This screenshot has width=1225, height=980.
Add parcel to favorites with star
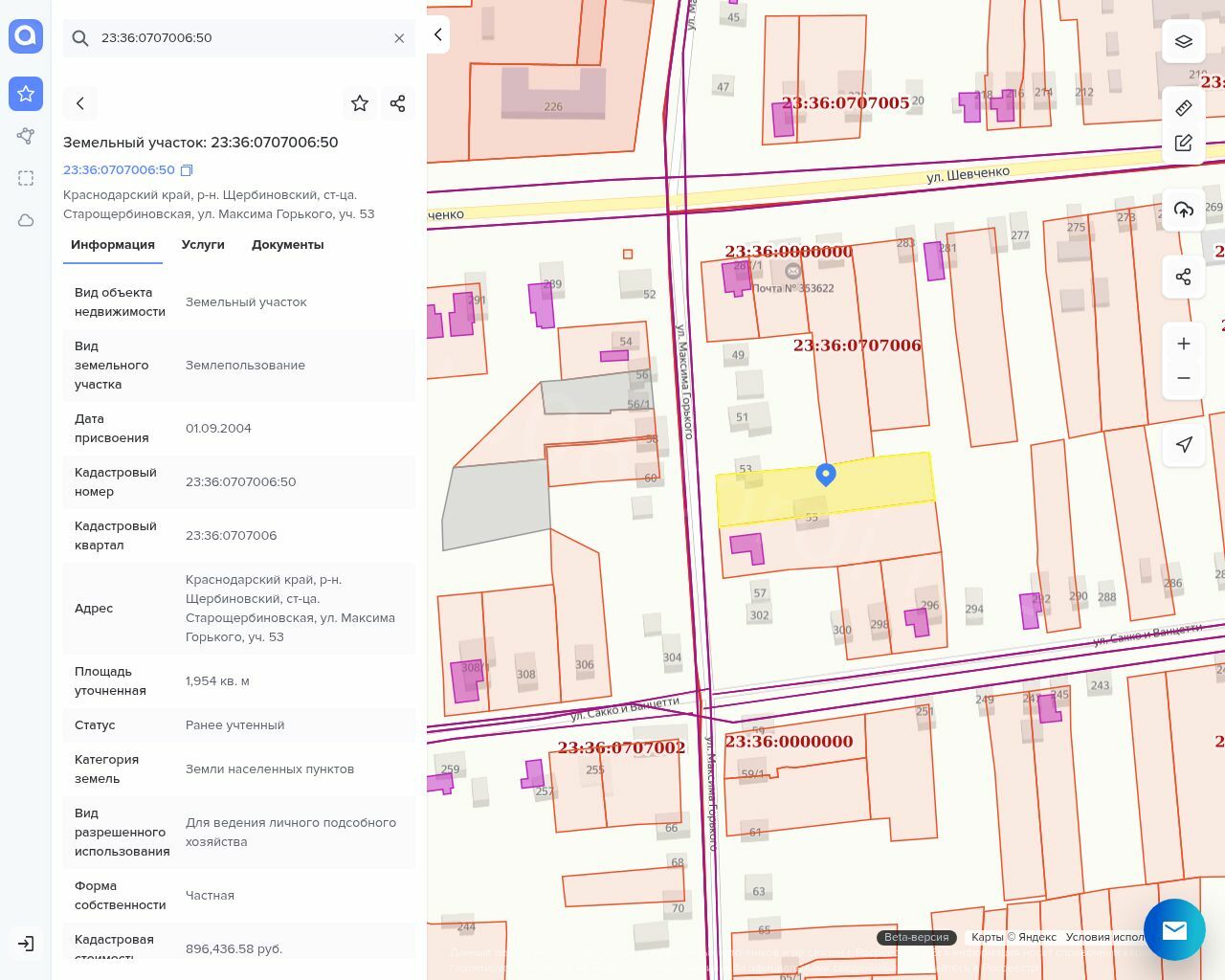[x=360, y=103]
